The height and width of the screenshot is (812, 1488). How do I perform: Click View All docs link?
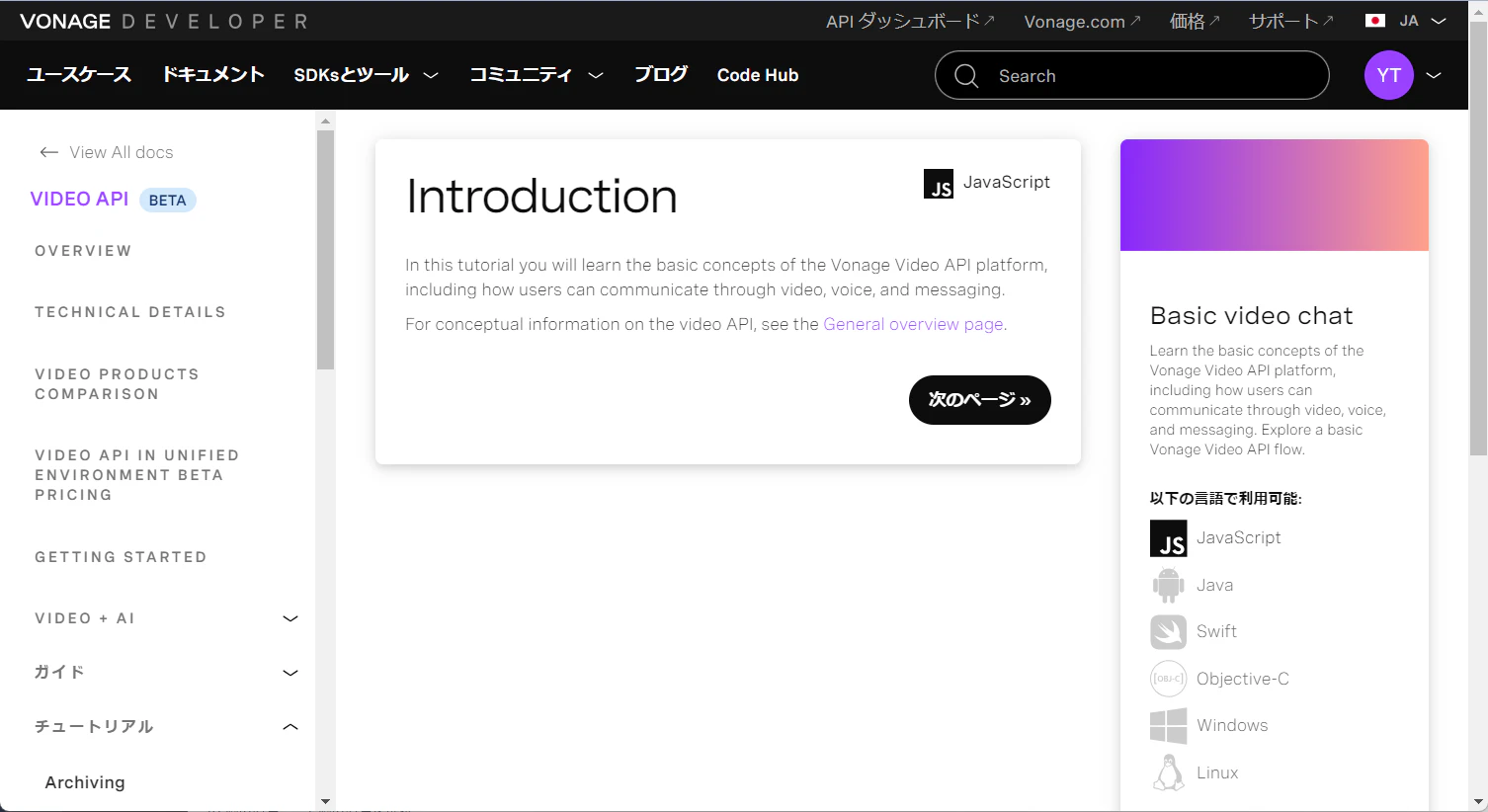coord(122,152)
